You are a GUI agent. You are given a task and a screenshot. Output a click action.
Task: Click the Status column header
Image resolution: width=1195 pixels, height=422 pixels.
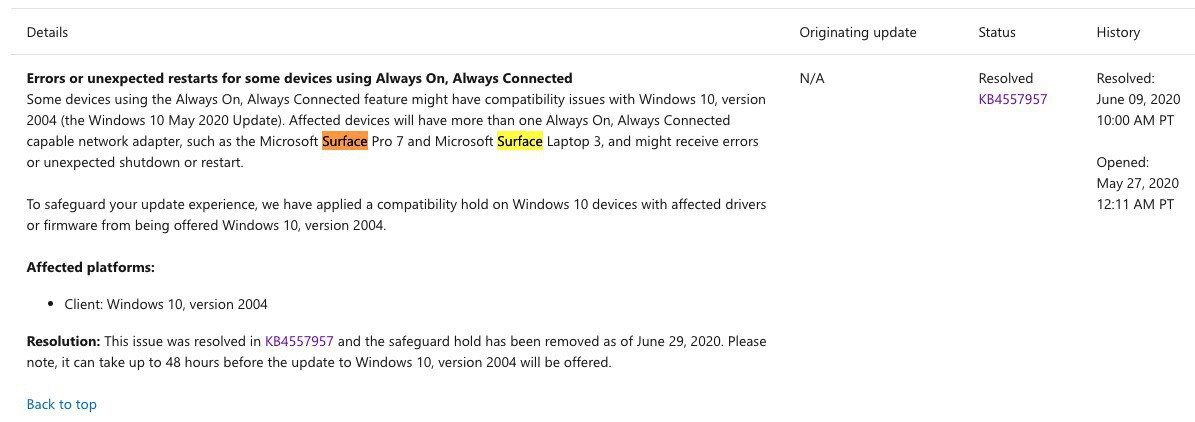[x=996, y=32]
